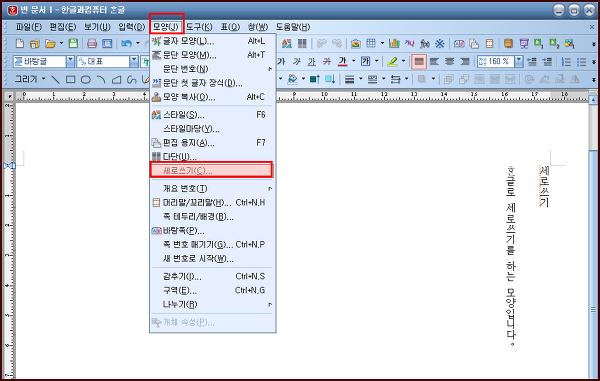The image size is (600, 381).
Task: Click the fill color paint bucket icon
Action: tap(292, 79)
